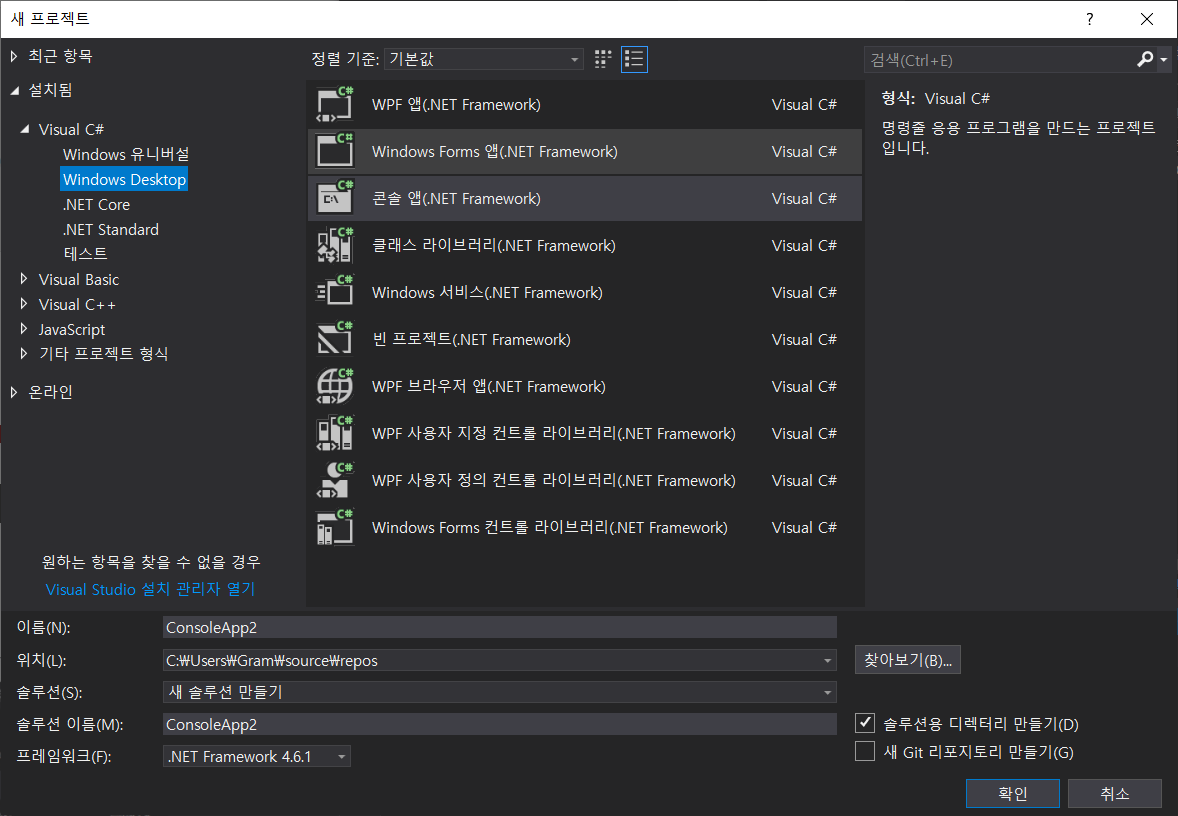Click WPF 사용자 지정 컨트롤 라이브러리 icon
The width and height of the screenshot is (1178, 816).
pos(334,433)
